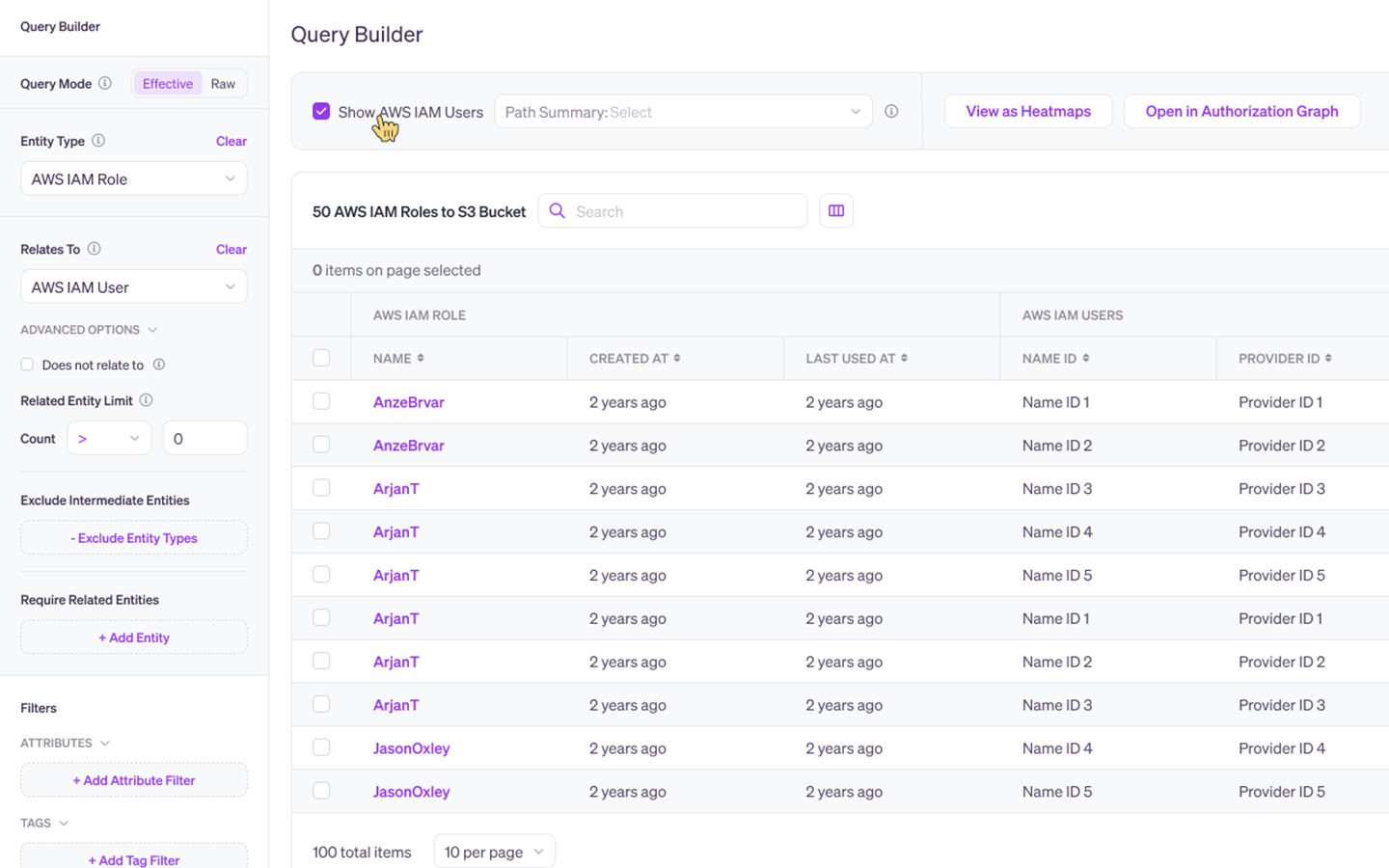Click the '0 items on page selected' text
This screenshot has width=1389, height=868.
[x=396, y=270]
